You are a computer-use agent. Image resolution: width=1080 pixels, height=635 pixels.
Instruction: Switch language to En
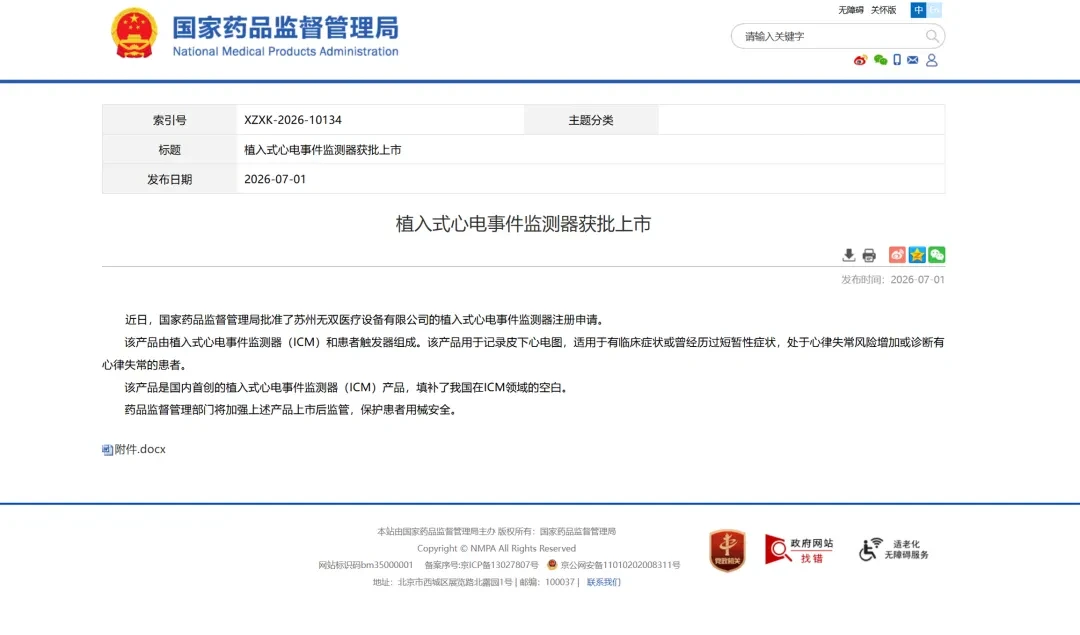(x=935, y=10)
